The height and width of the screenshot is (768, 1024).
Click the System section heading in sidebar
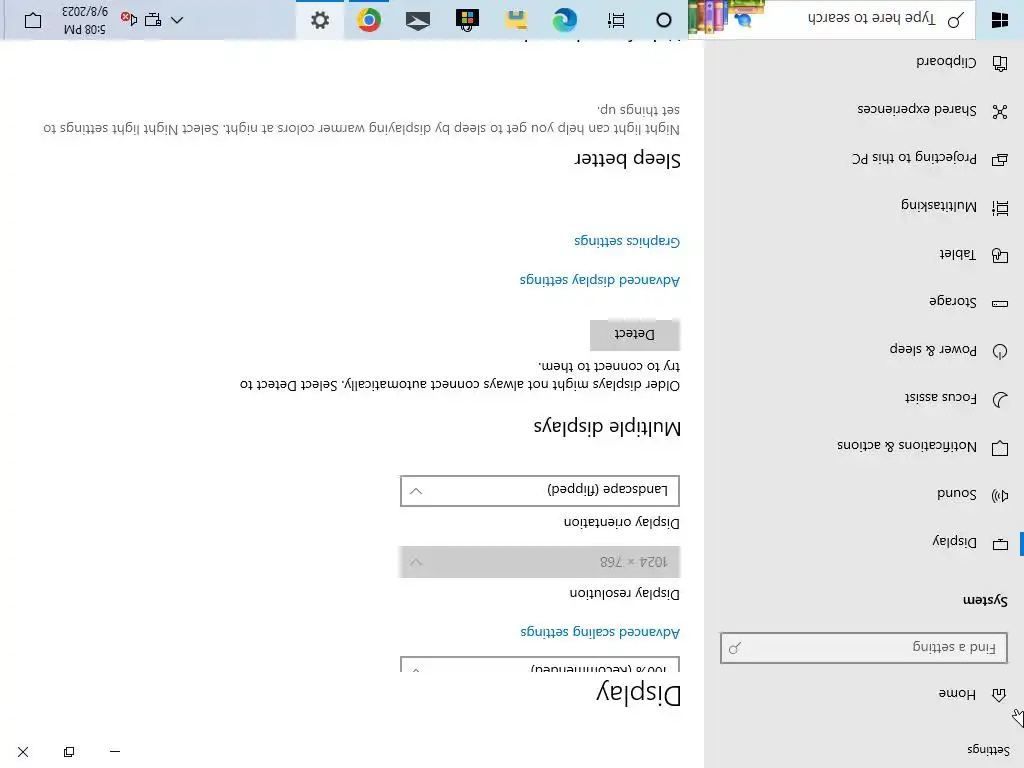[985, 600]
